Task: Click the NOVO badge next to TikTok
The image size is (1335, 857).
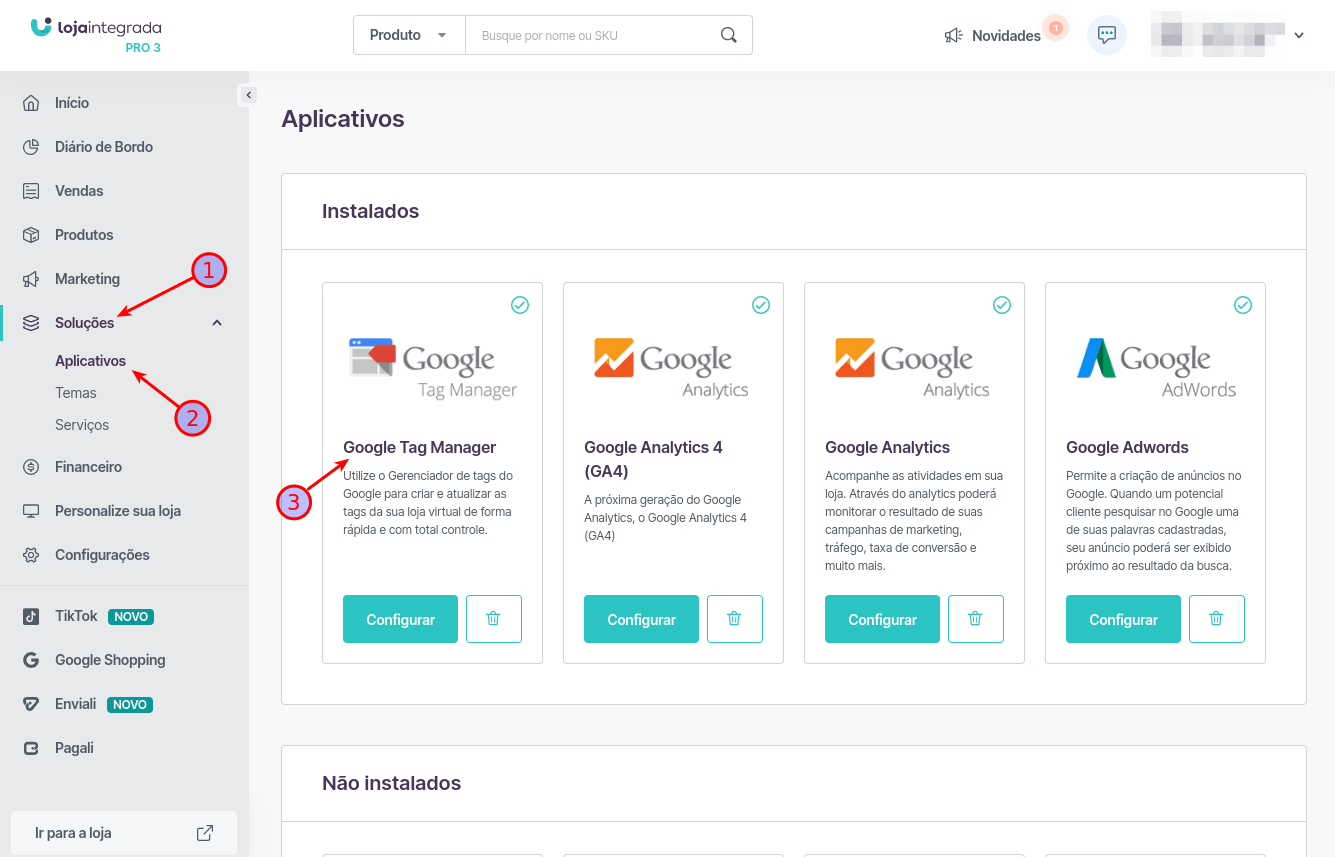Action: click(x=131, y=616)
